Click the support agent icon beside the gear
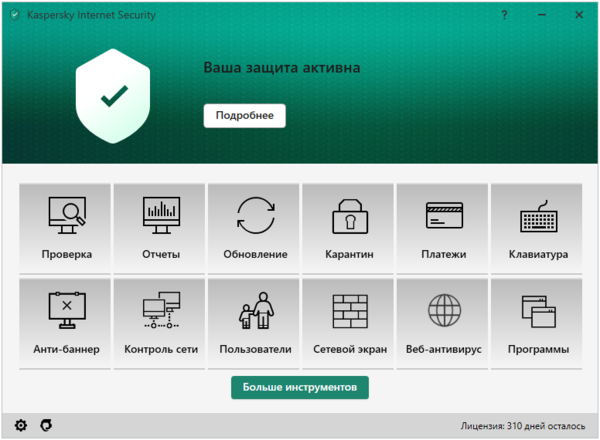Image resolution: width=600 pixels, height=440 pixels. [46, 425]
